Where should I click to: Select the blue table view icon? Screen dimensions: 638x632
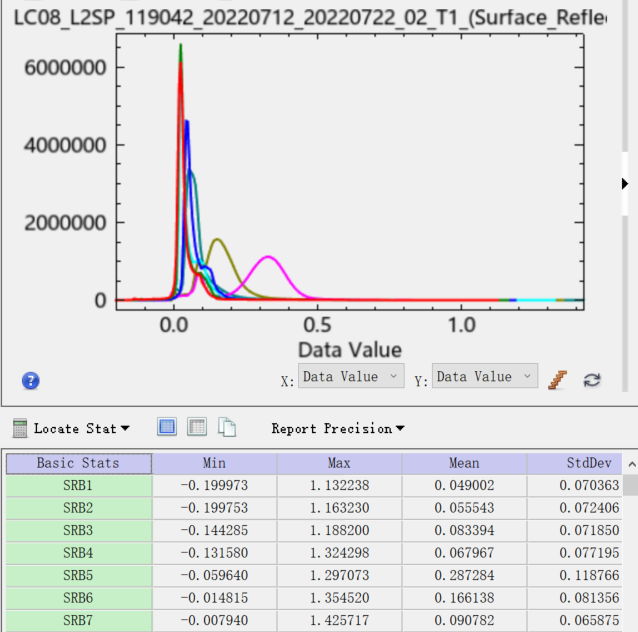coord(167,427)
